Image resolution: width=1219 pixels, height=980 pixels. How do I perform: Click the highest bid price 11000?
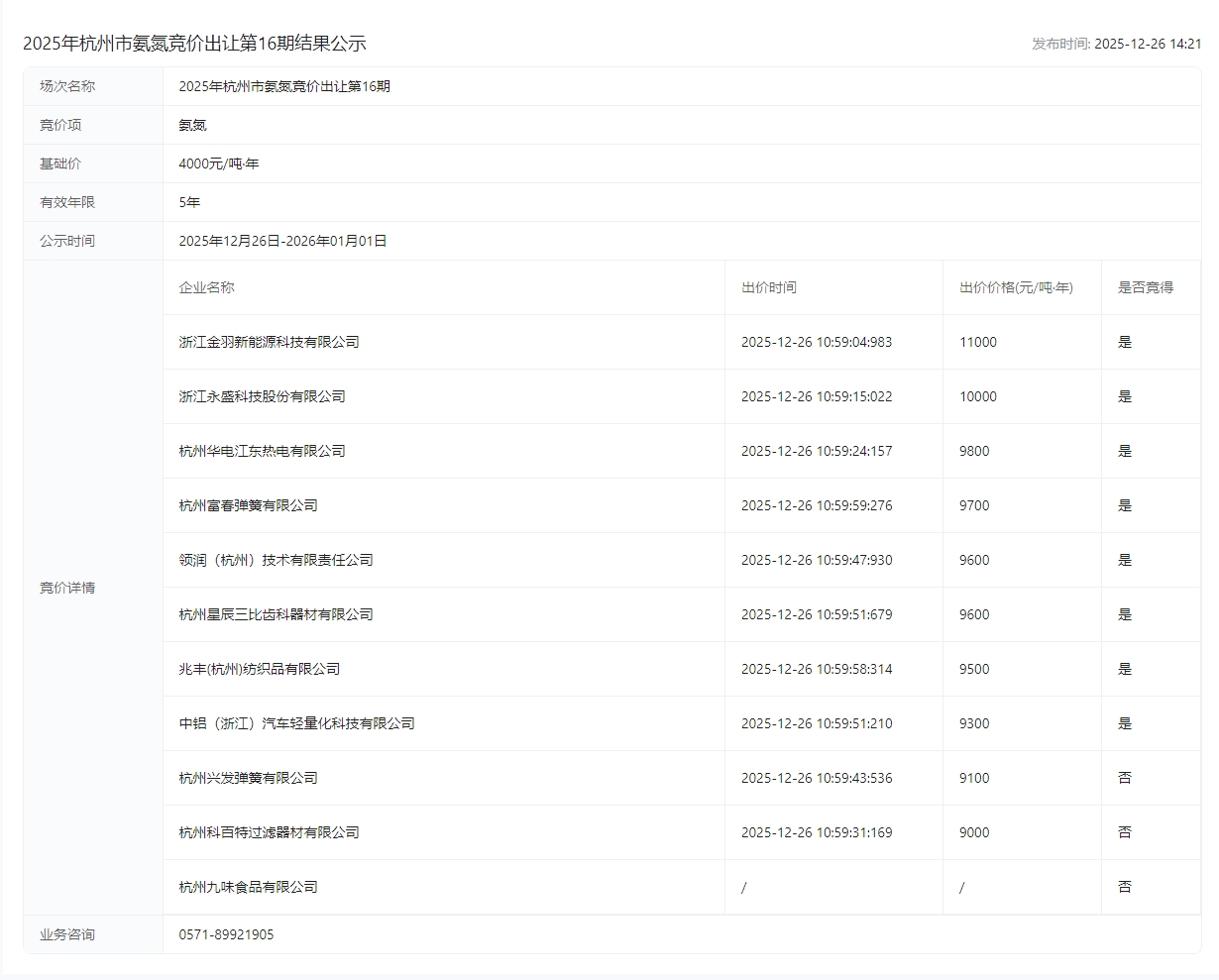977,342
